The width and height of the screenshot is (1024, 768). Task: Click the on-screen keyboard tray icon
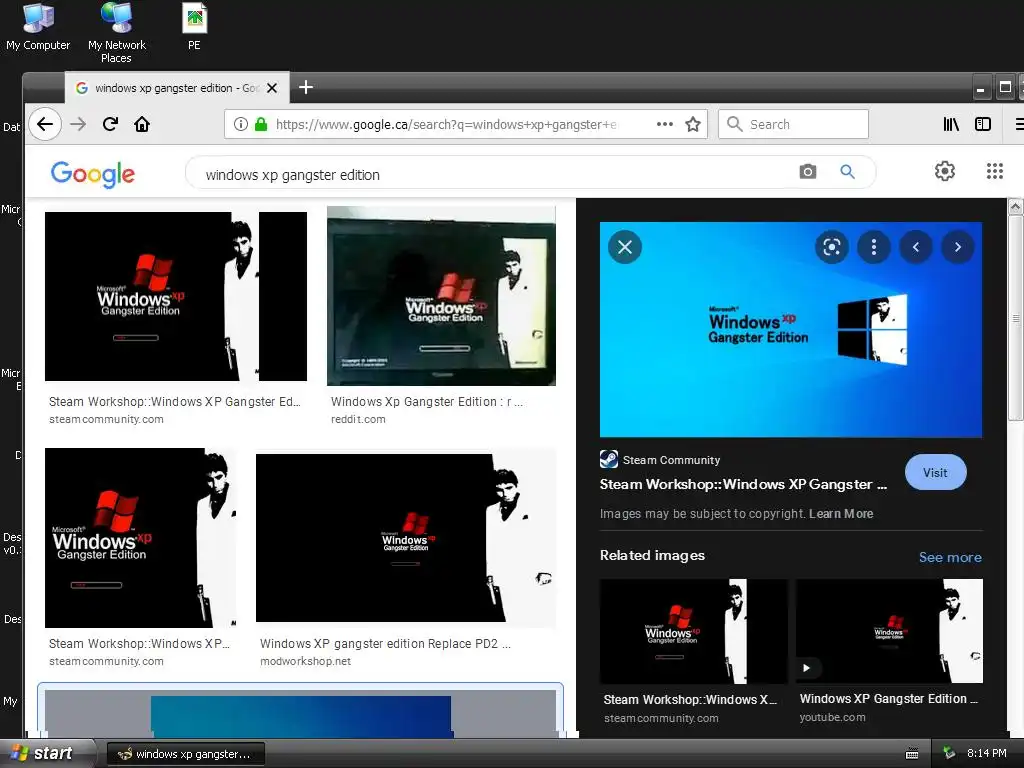click(912, 754)
